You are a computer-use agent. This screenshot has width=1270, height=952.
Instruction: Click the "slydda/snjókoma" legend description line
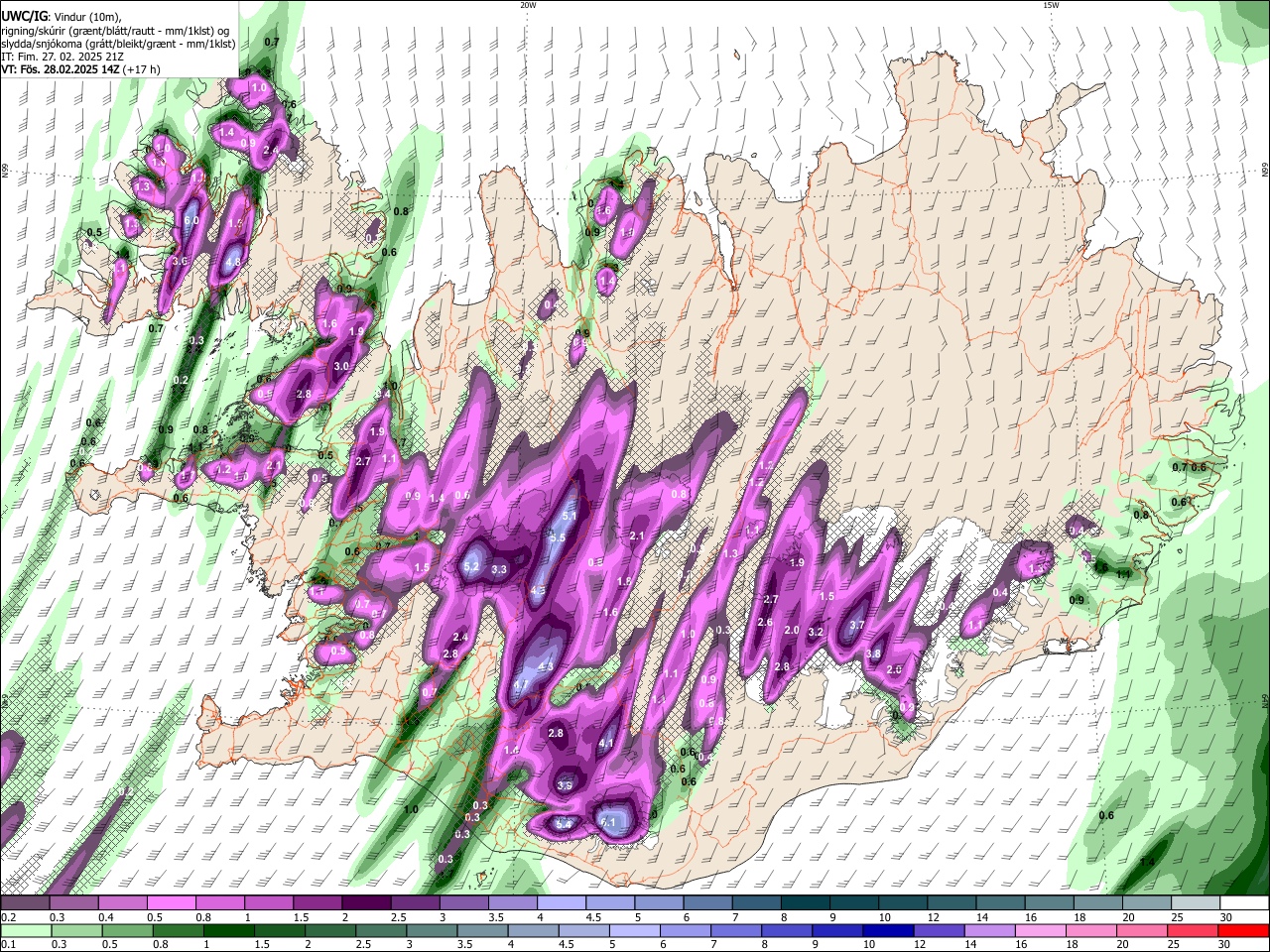tap(117, 44)
